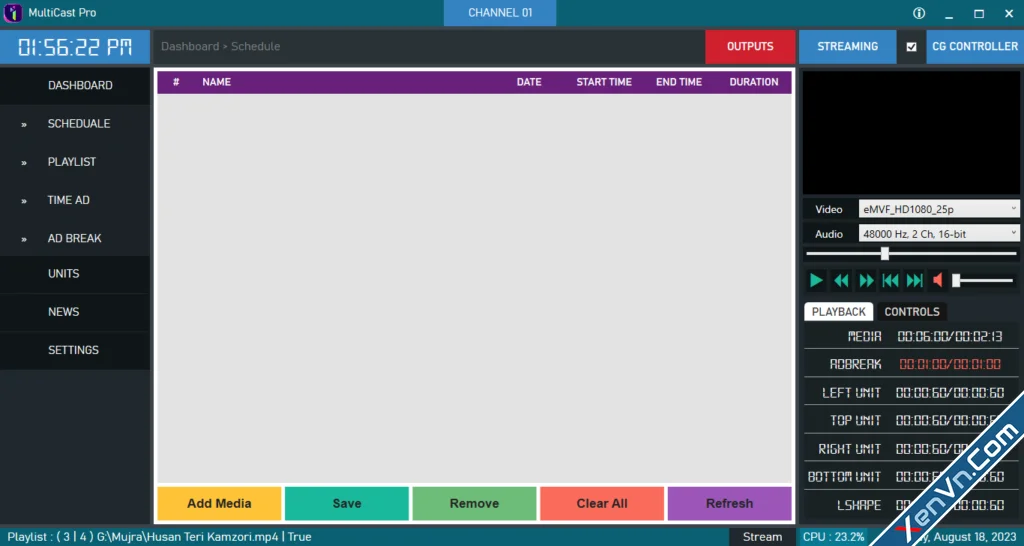Expand the SCHEDUALE chevron in the sidebar
1024x546 pixels.
[24, 124]
